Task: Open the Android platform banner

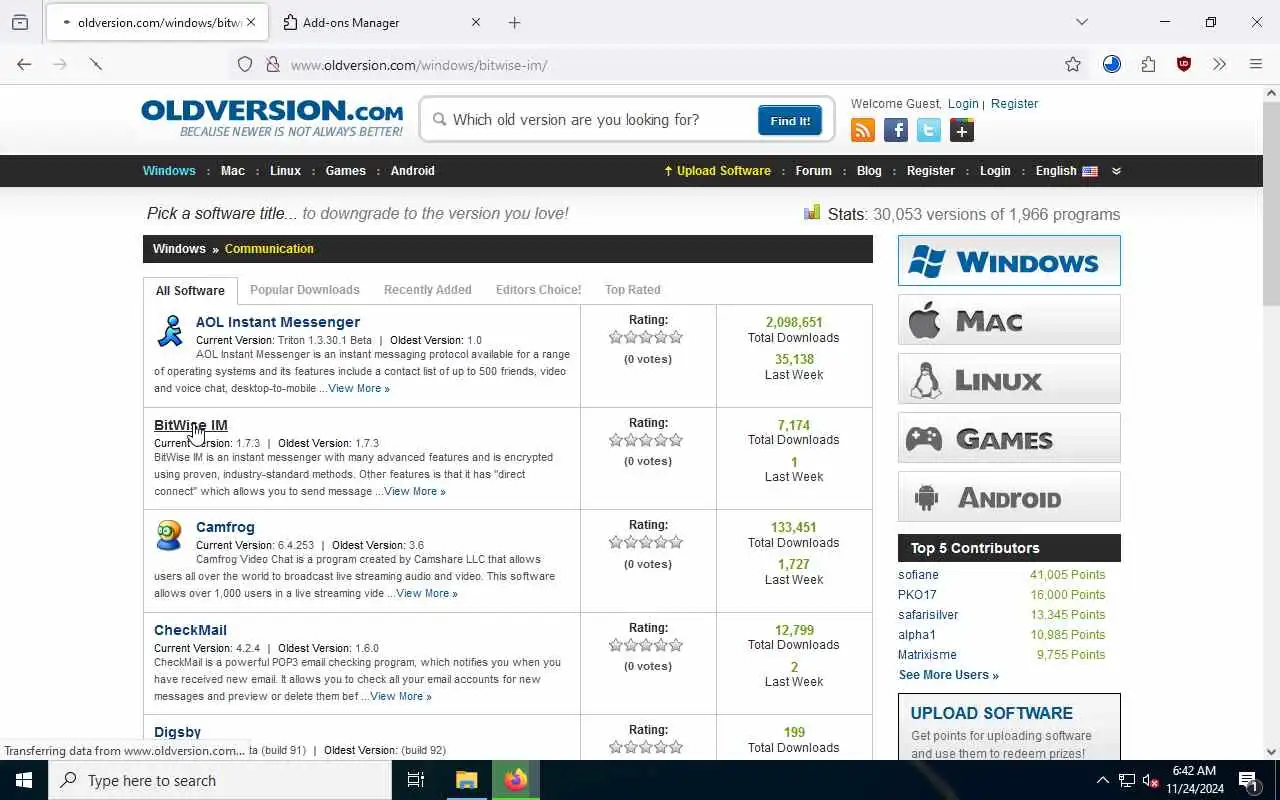Action: coord(1009,497)
